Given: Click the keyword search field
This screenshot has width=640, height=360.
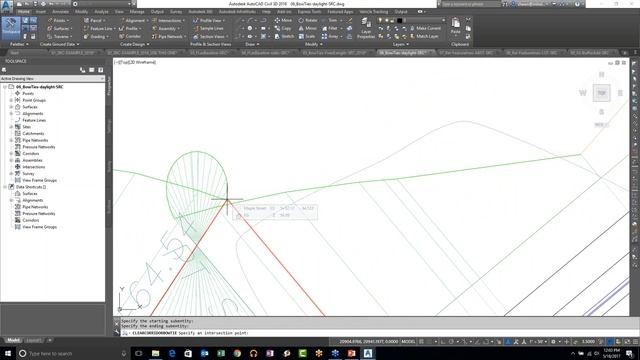Looking at the screenshot, I should [x=471, y=4].
